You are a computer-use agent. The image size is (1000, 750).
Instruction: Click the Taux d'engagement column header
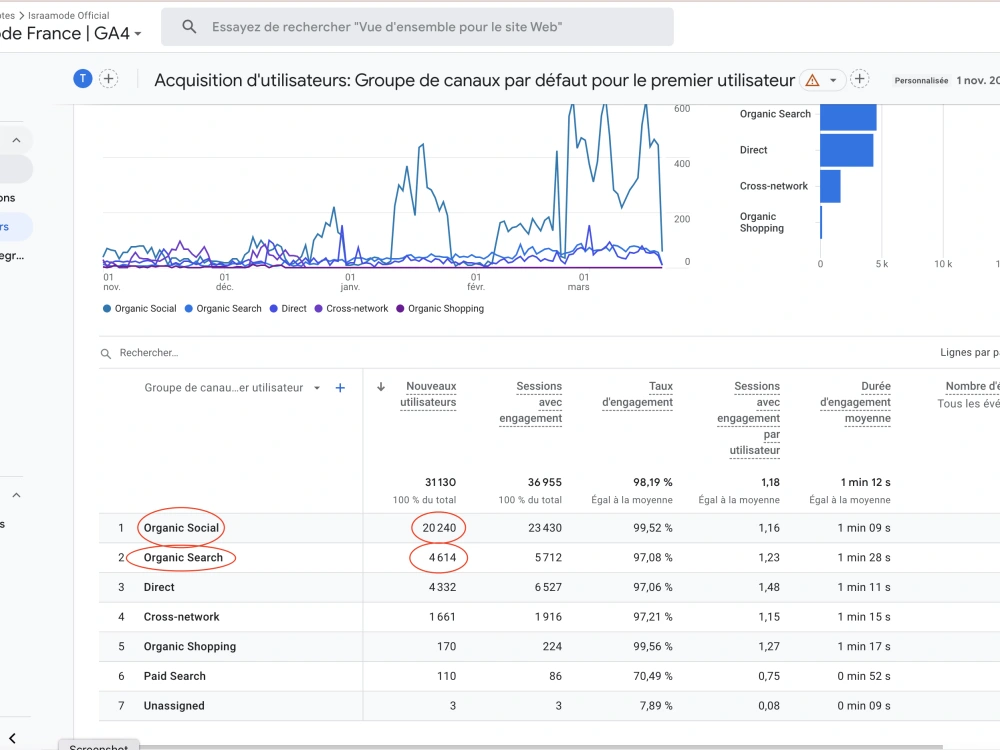coord(637,394)
